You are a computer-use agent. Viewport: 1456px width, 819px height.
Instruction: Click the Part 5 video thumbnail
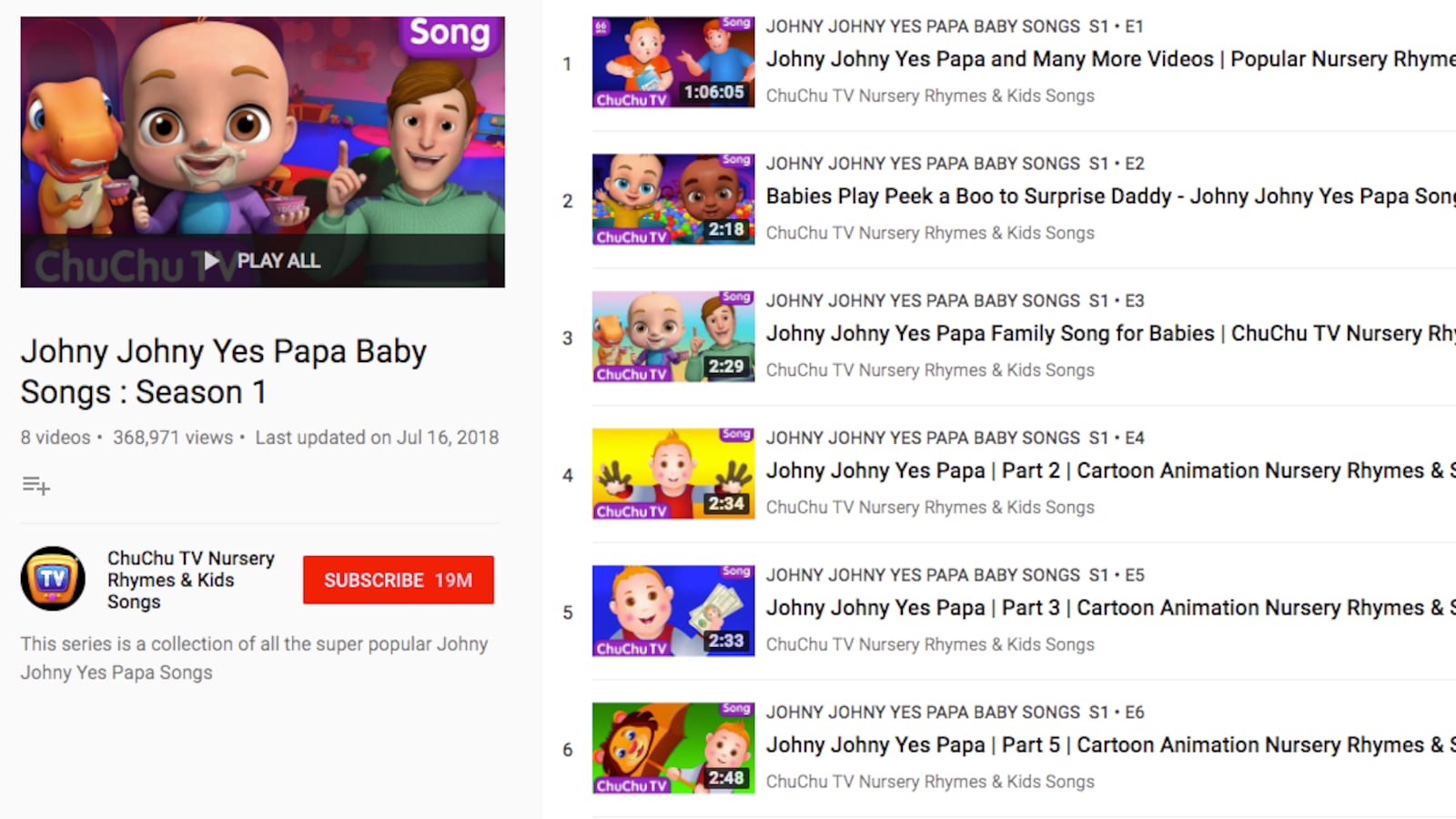click(672, 748)
